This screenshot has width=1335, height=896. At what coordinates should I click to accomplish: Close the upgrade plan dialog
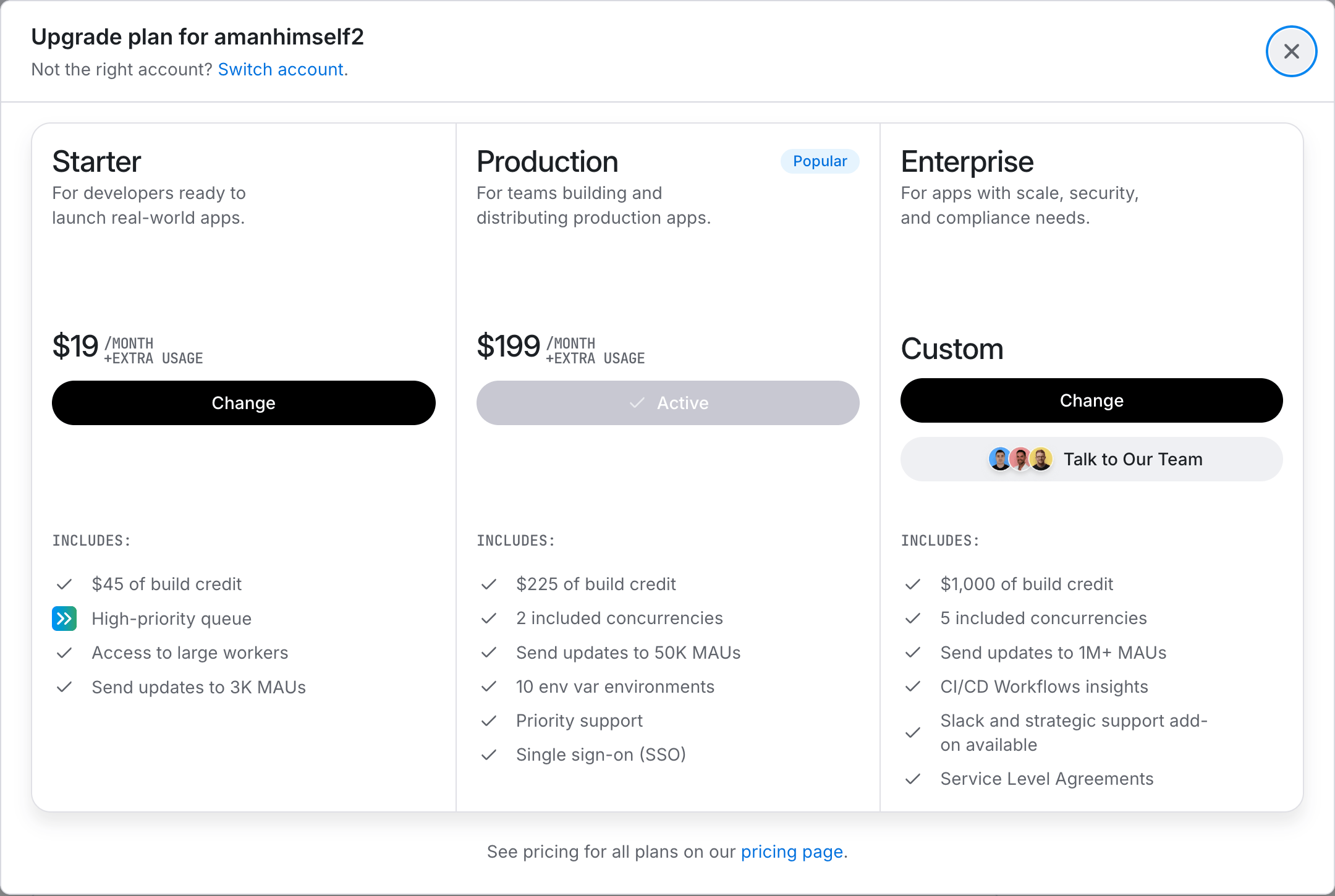coord(1291,51)
